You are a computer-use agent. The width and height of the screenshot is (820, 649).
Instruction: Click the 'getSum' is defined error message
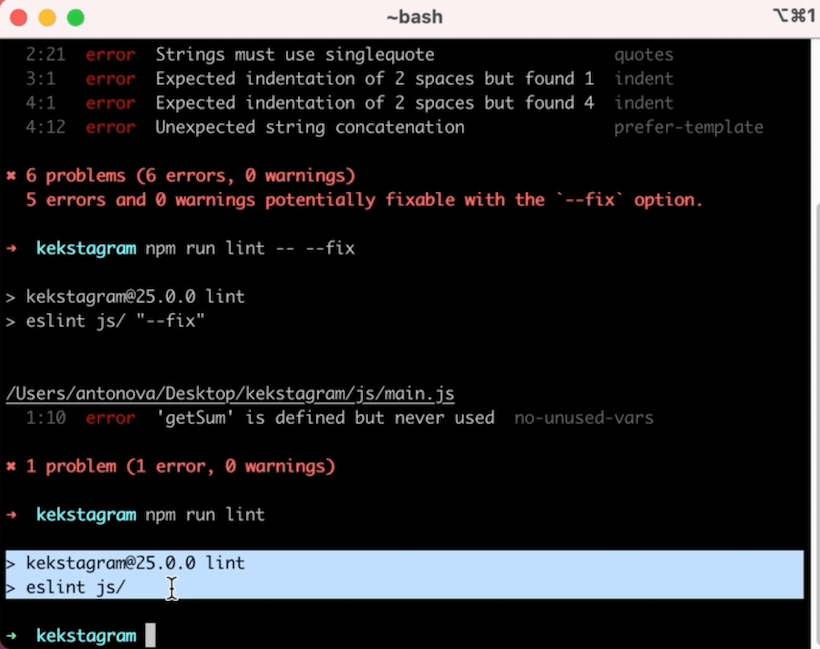tap(325, 418)
